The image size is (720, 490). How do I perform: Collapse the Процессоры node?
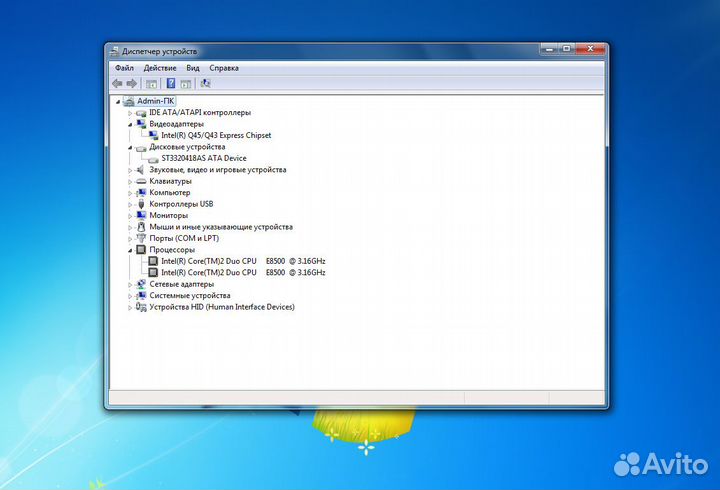(130, 250)
